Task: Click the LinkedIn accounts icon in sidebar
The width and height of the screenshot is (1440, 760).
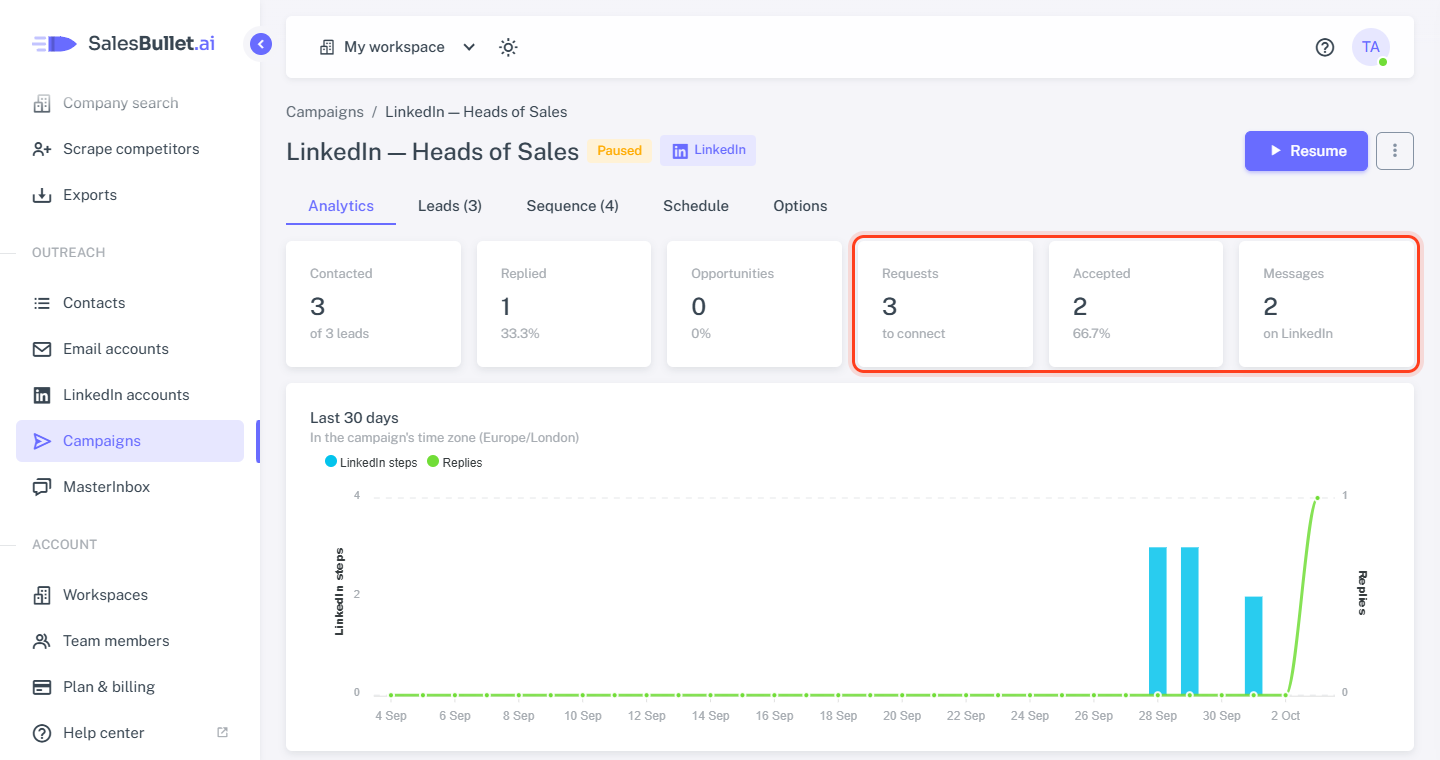Action: (42, 395)
